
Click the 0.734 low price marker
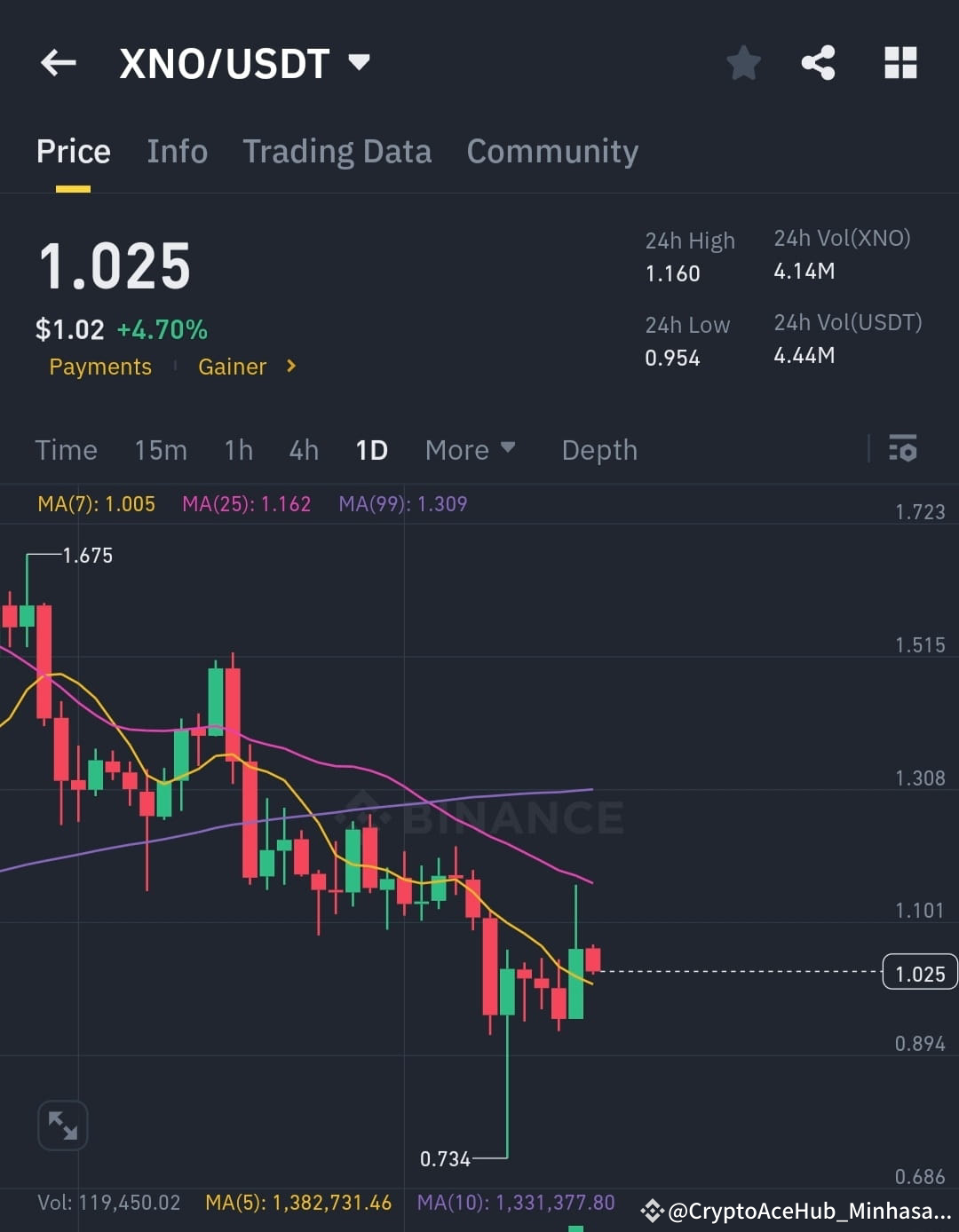point(445,1159)
